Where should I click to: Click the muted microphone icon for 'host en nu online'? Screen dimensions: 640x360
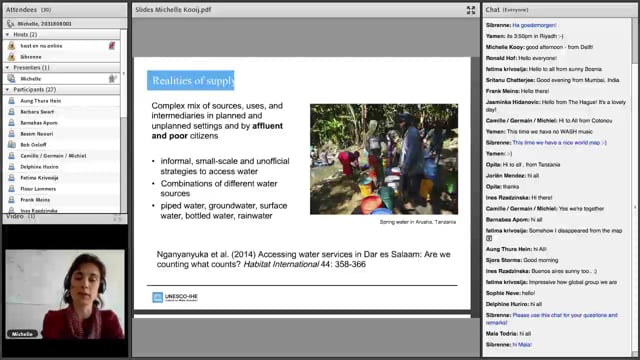112,46
